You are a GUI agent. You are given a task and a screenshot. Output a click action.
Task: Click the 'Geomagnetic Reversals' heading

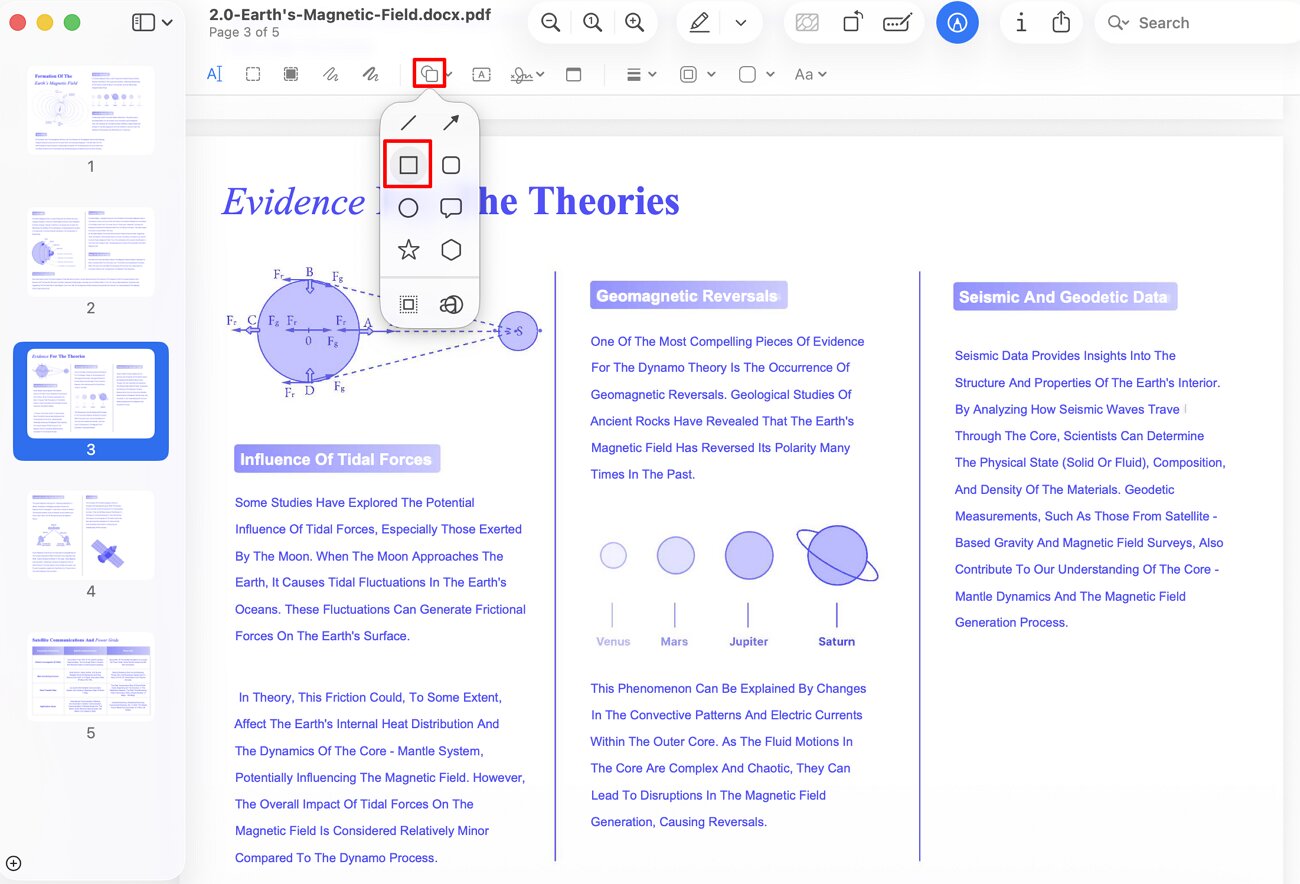(x=688, y=295)
